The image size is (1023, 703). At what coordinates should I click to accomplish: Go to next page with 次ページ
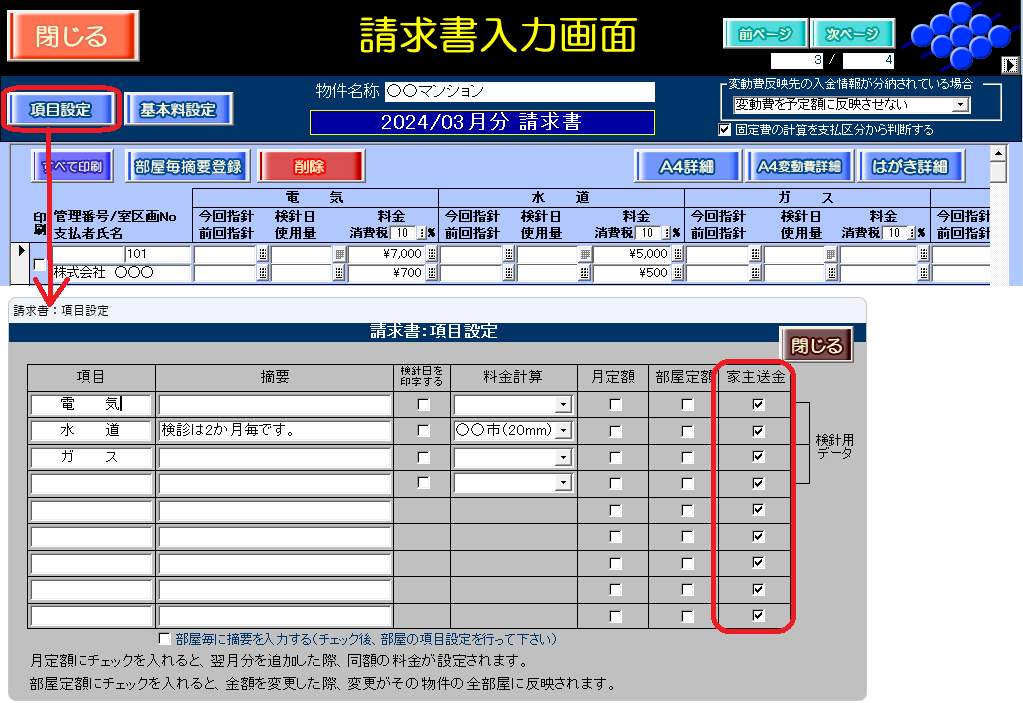click(852, 34)
